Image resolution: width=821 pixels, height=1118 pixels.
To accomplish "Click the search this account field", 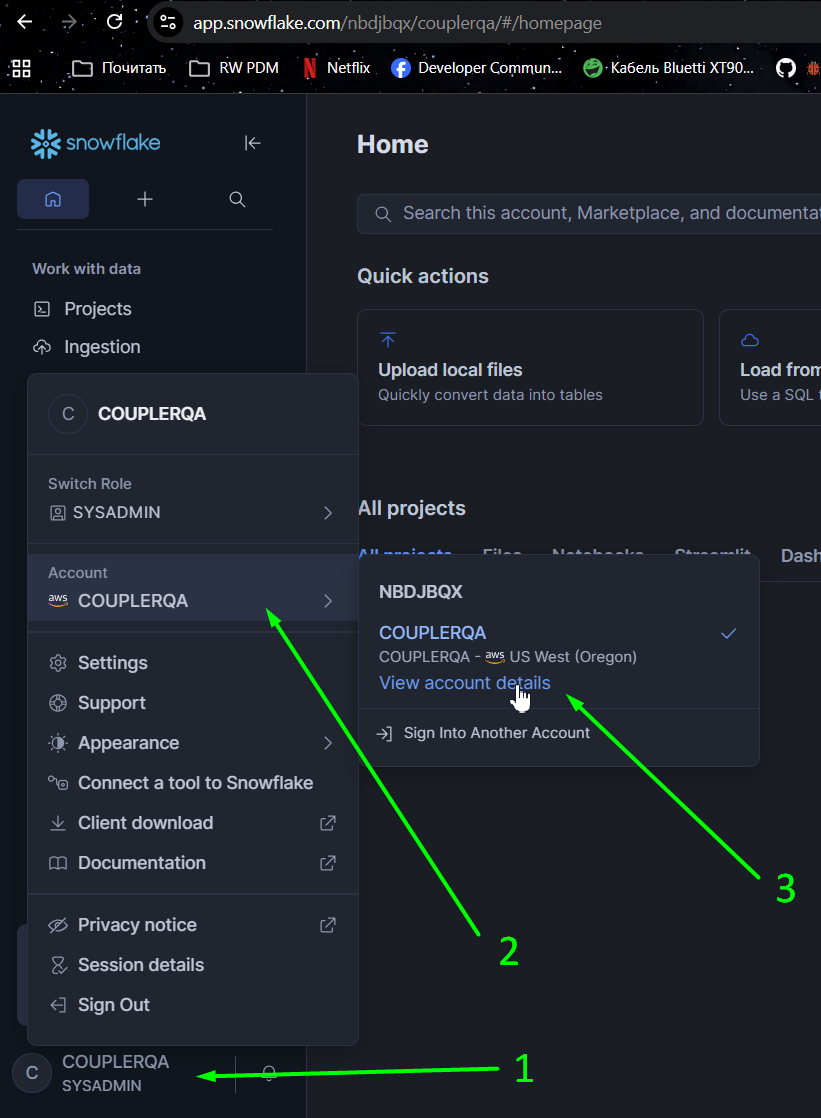I will [589, 213].
